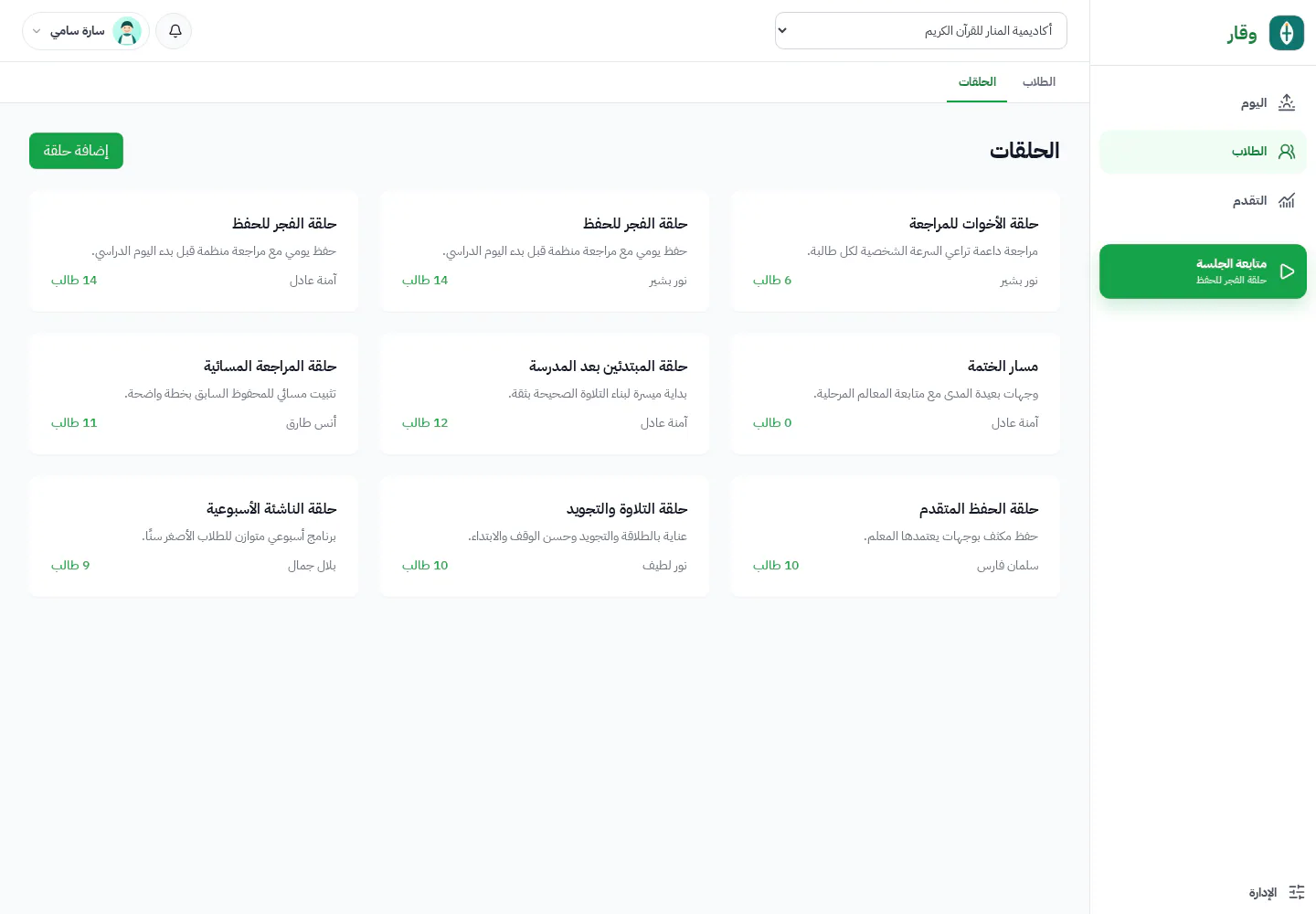Open التقدم sidebar menu item
The height and width of the screenshot is (914, 1316).
point(1203,201)
